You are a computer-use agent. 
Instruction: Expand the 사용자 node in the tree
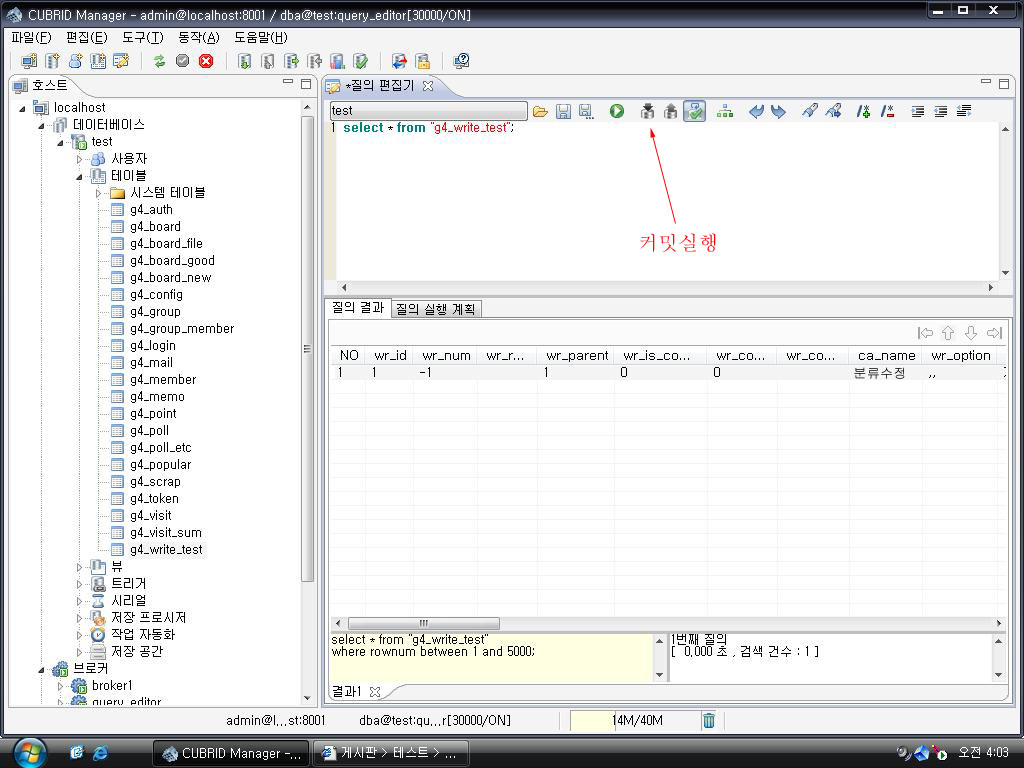[80, 159]
